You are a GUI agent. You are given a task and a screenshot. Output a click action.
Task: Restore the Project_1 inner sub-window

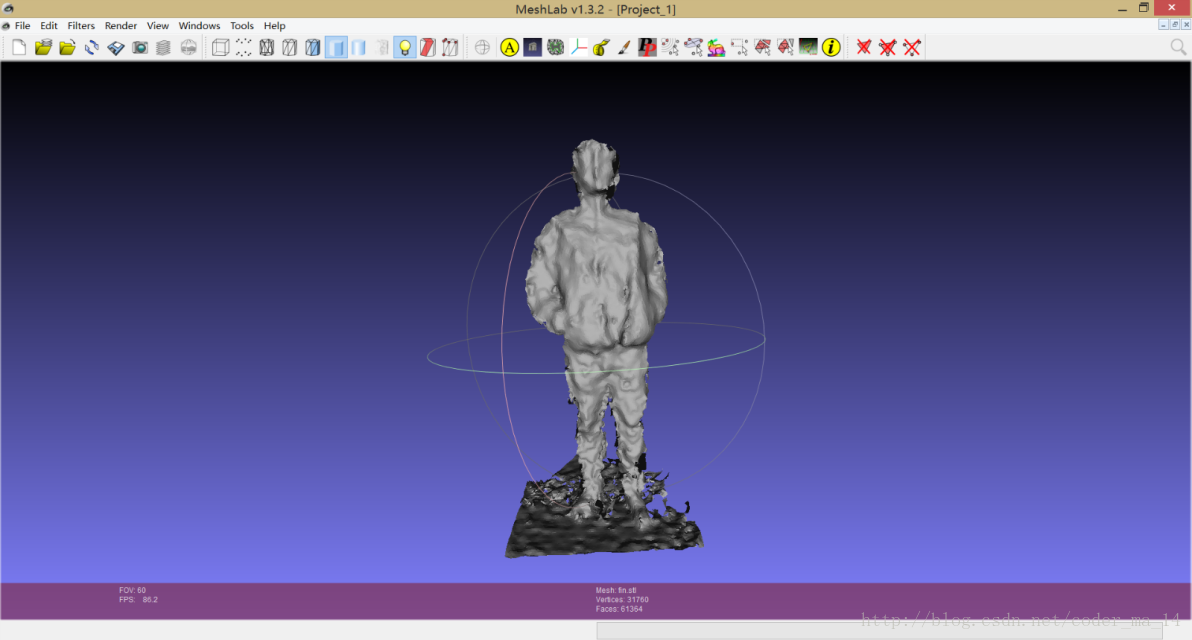tap(1175, 24)
